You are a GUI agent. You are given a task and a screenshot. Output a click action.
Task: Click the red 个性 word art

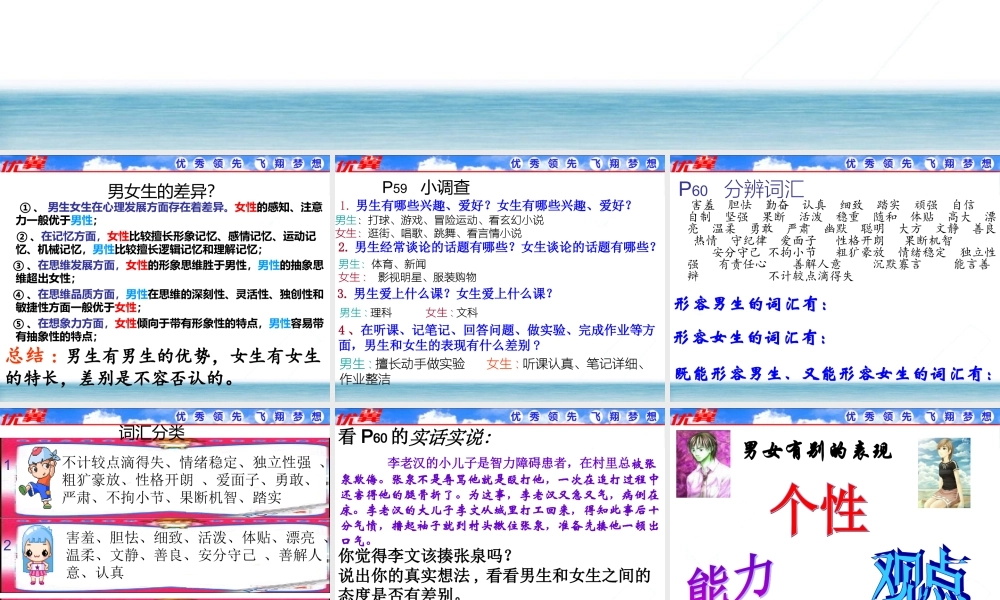click(x=819, y=508)
